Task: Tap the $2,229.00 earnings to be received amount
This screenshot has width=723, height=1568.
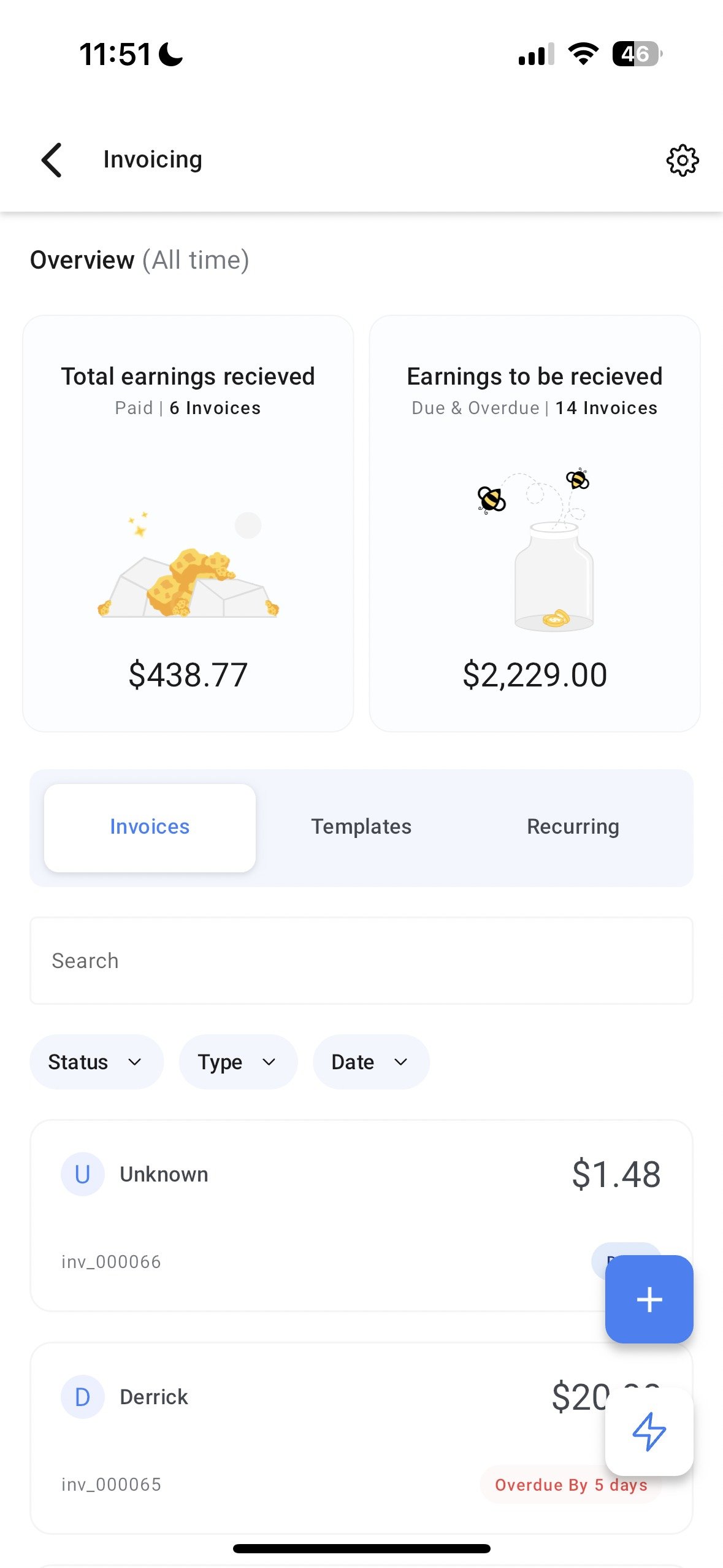Action: (535, 675)
